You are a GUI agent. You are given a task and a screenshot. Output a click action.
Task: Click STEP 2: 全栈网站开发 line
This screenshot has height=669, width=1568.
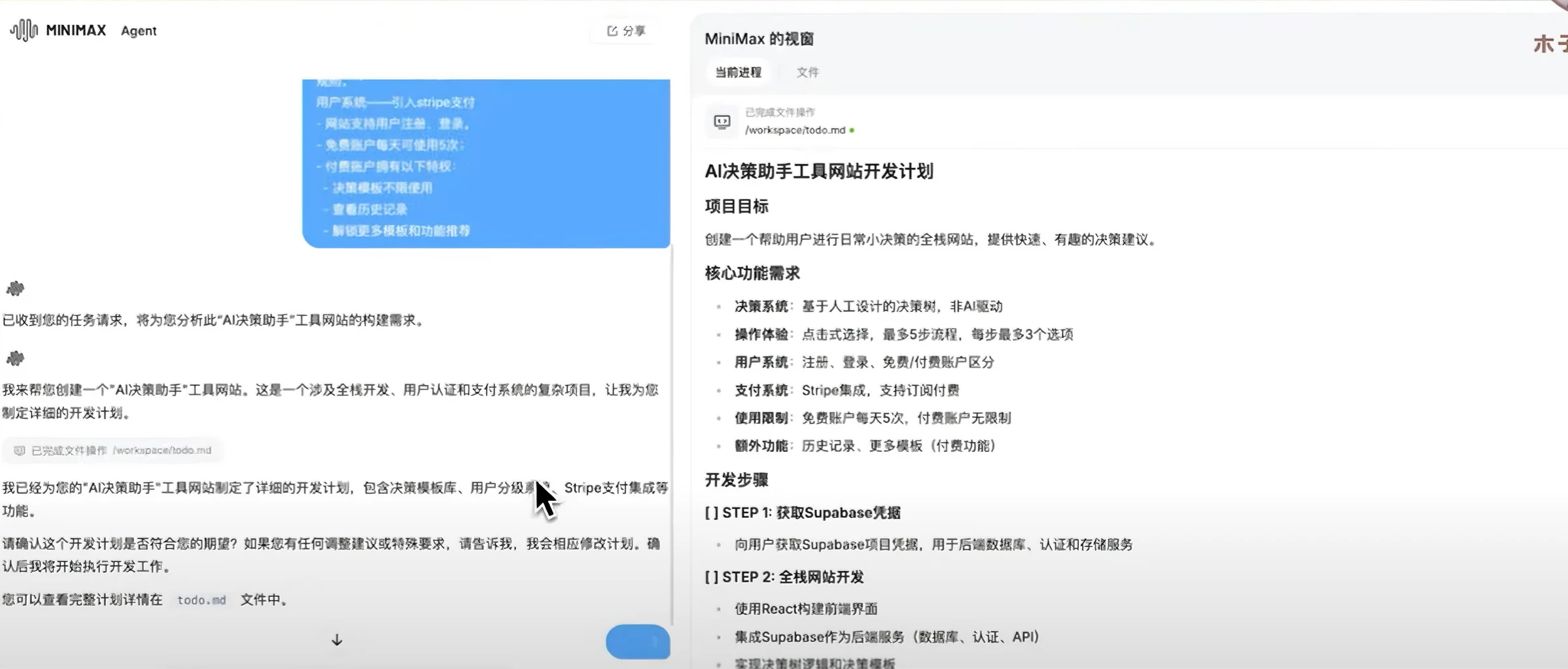[784, 577]
